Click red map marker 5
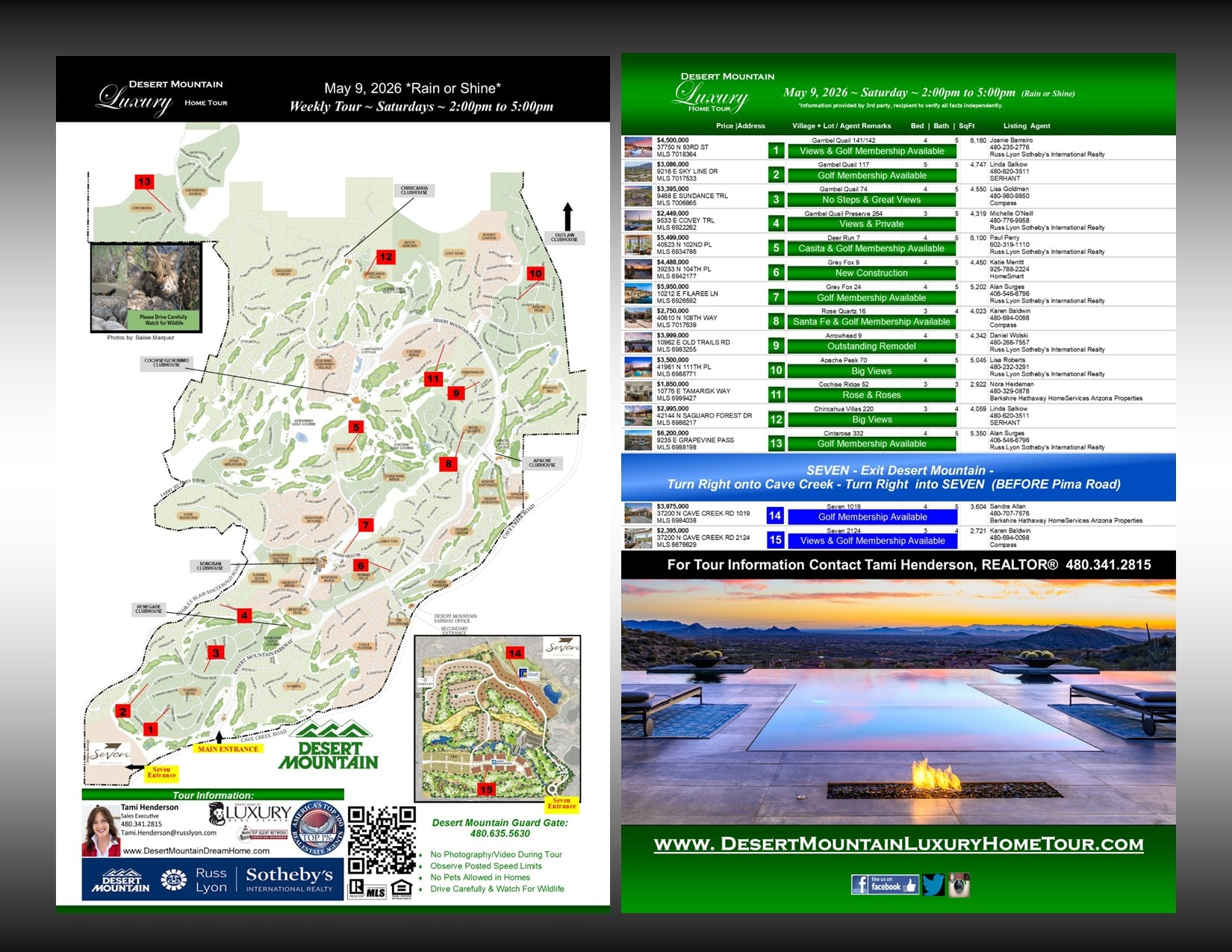The height and width of the screenshot is (952, 1232). pyautogui.click(x=356, y=428)
